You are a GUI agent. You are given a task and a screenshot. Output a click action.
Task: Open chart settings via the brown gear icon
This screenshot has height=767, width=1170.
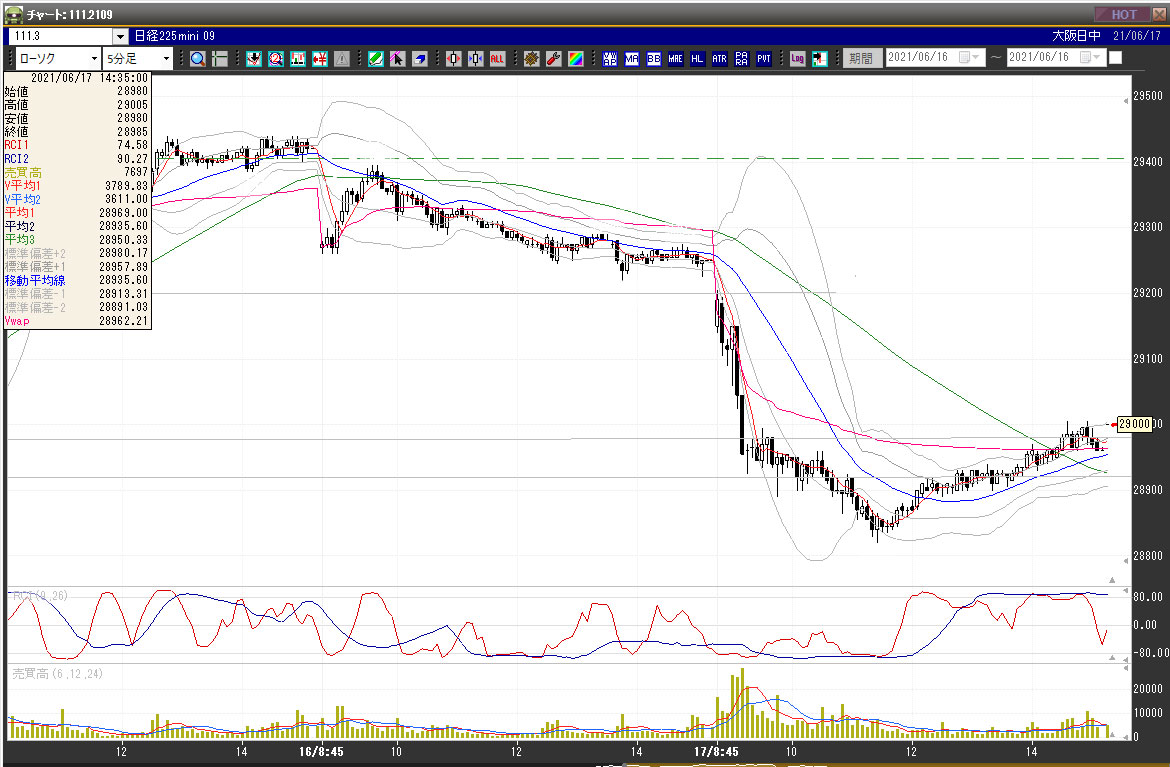(531, 58)
